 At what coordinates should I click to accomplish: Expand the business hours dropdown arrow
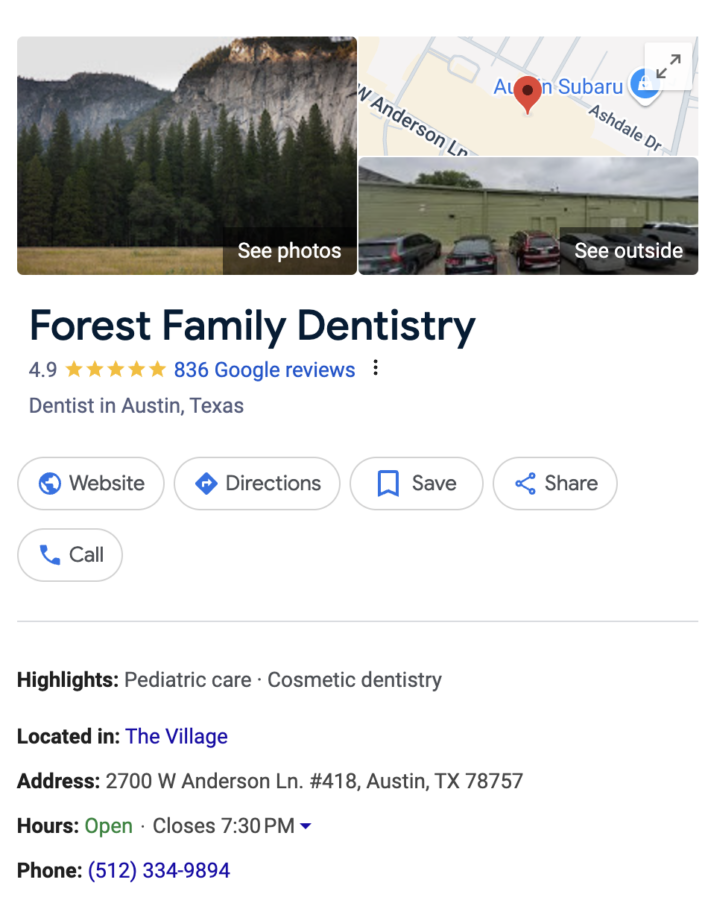tap(306, 826)
